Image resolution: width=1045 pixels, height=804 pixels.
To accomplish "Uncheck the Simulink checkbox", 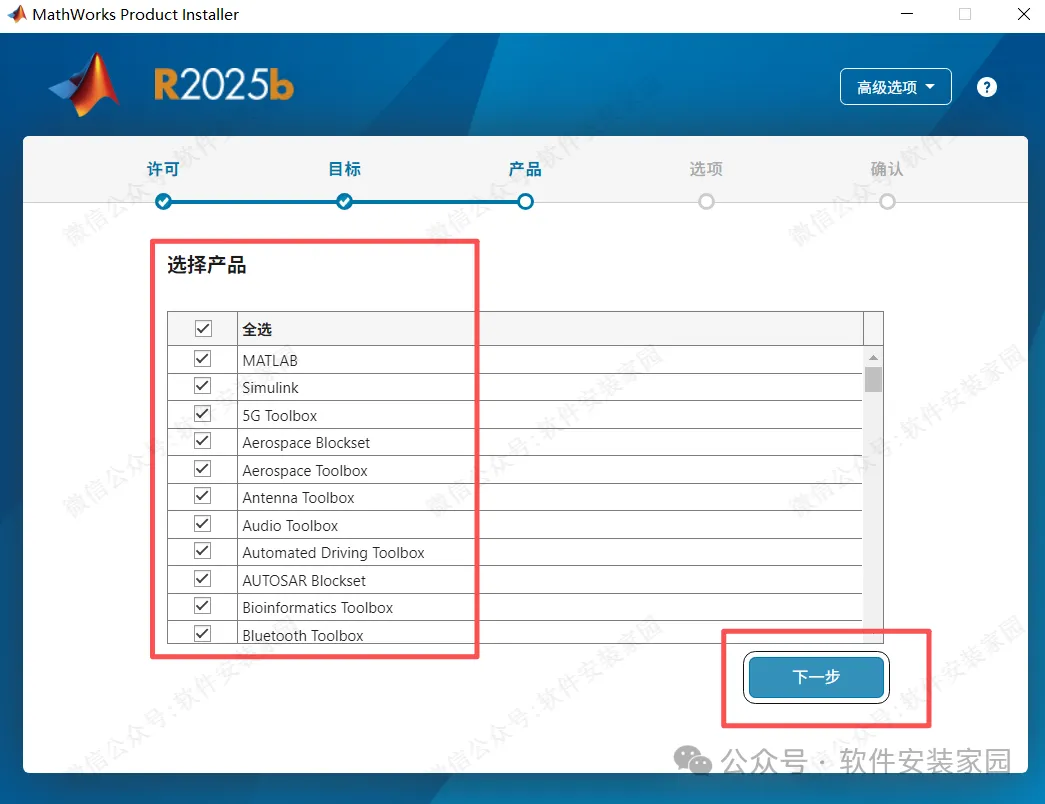I will (x=202, y=386).
